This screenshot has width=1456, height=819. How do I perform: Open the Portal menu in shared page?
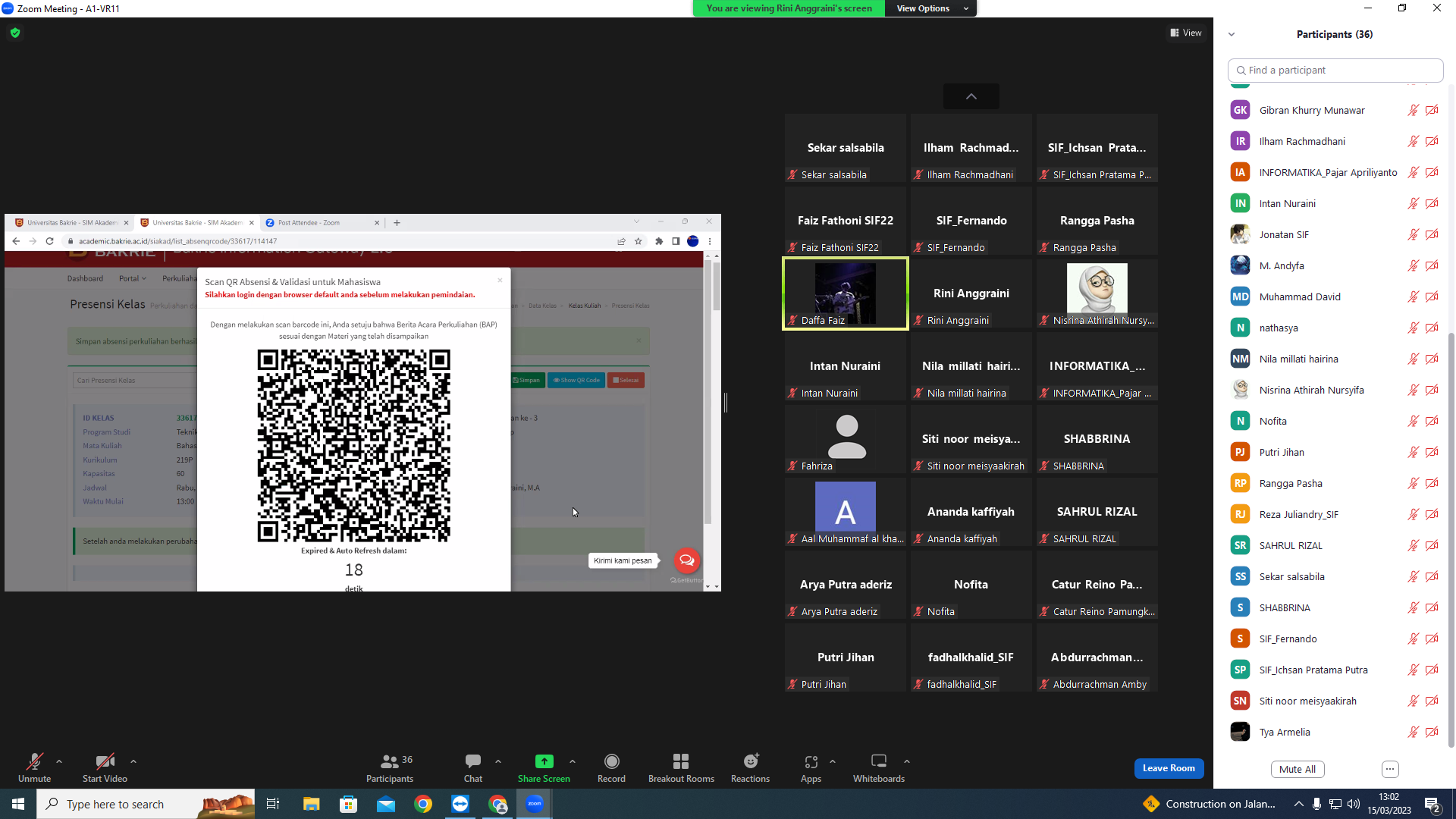133,278
